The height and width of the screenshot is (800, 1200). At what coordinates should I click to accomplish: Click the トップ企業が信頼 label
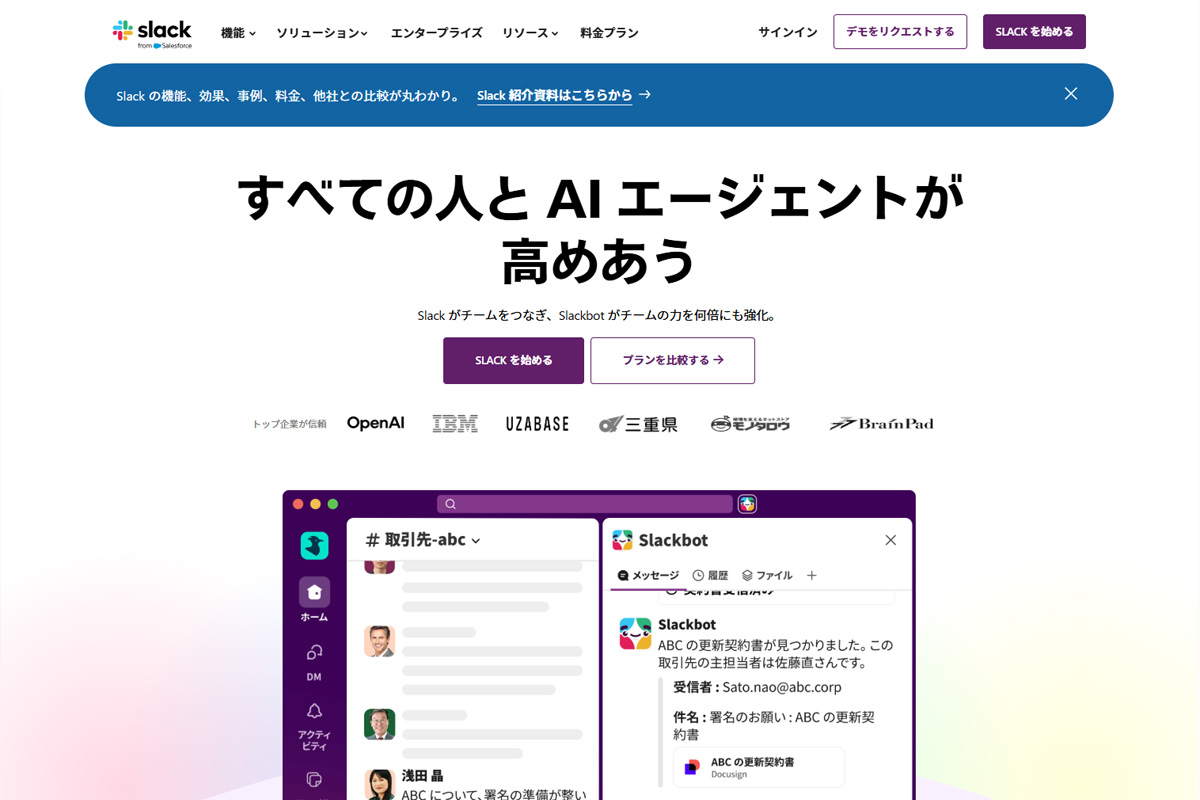289,424
